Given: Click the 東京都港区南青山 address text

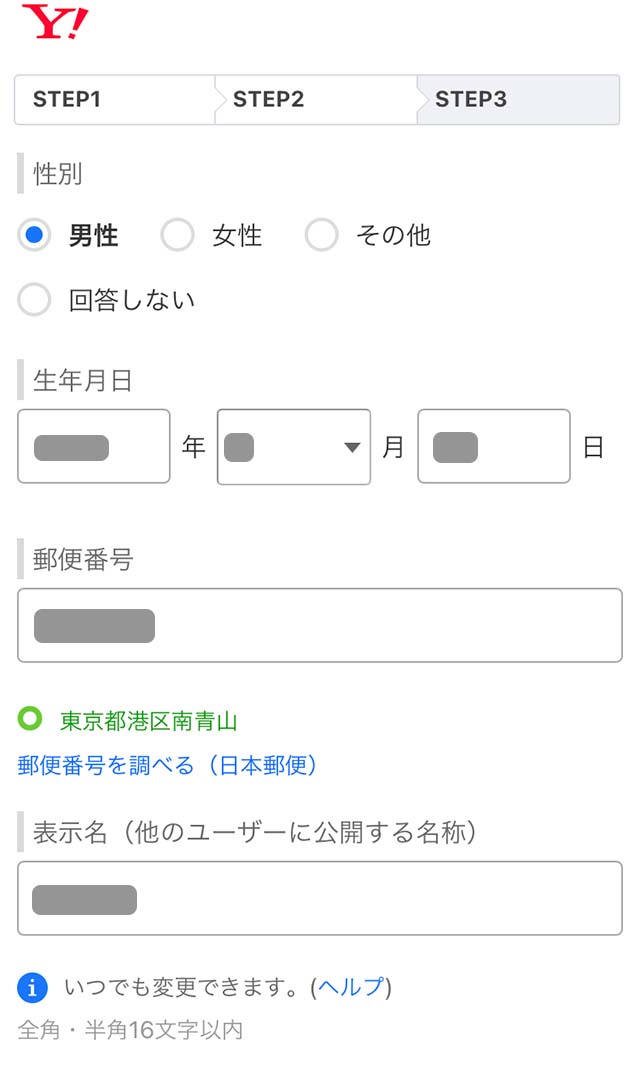Looking at the screenshot, I should [149, 720].
